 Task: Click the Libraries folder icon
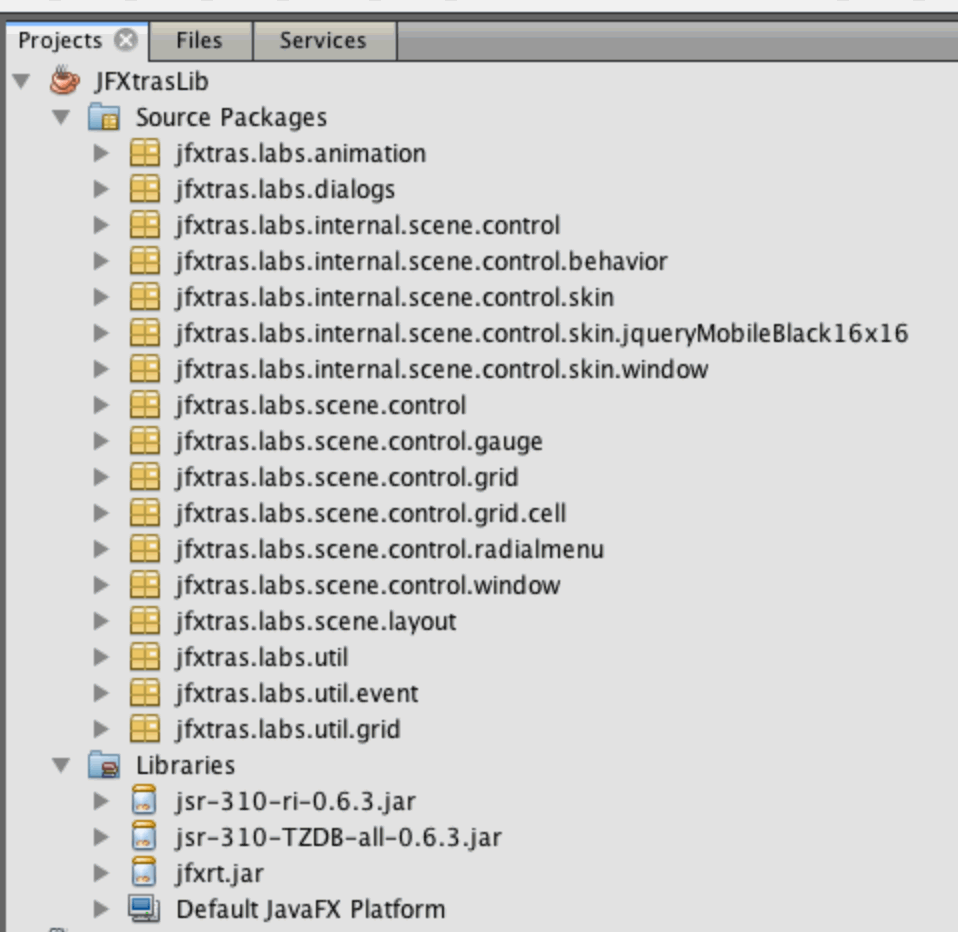[104, 766]
